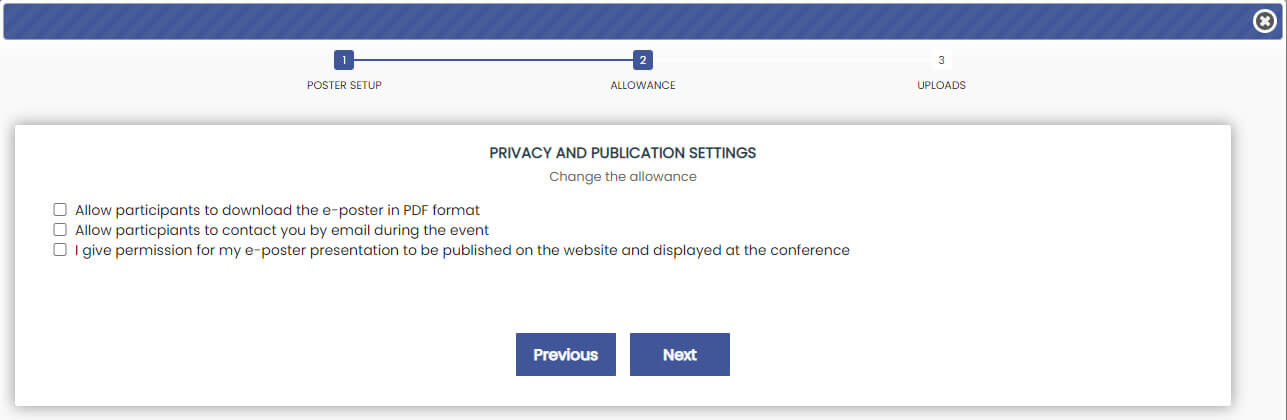This screenshot has width=1287, height=420.
Task: Click the step 2 number badge
Action: [x=643, y=60]
